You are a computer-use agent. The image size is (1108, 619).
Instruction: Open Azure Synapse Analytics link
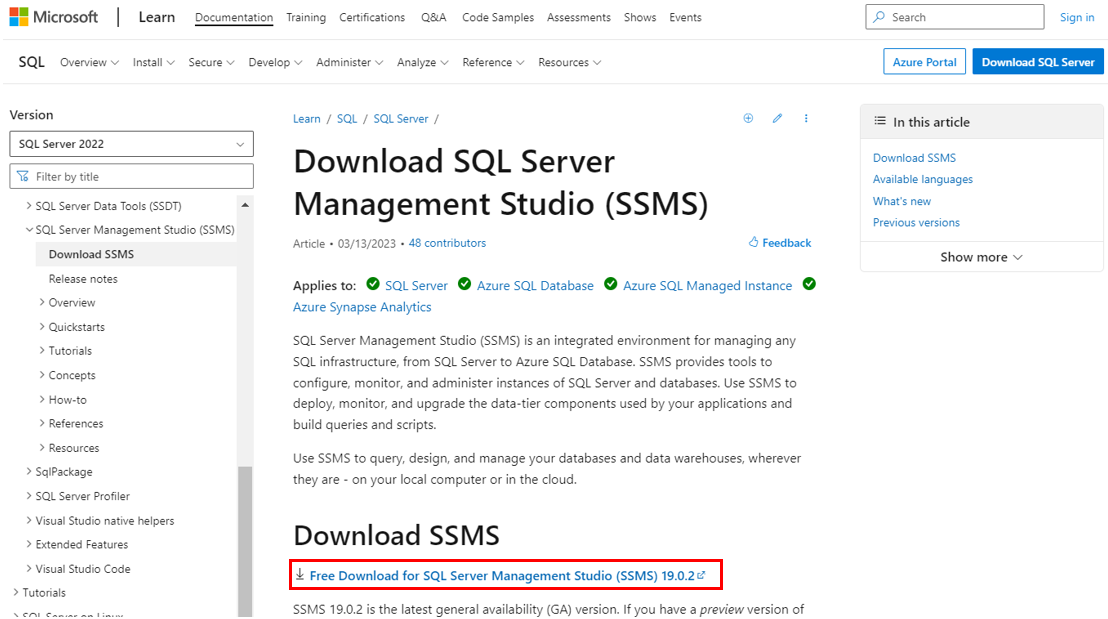[362, 307]
